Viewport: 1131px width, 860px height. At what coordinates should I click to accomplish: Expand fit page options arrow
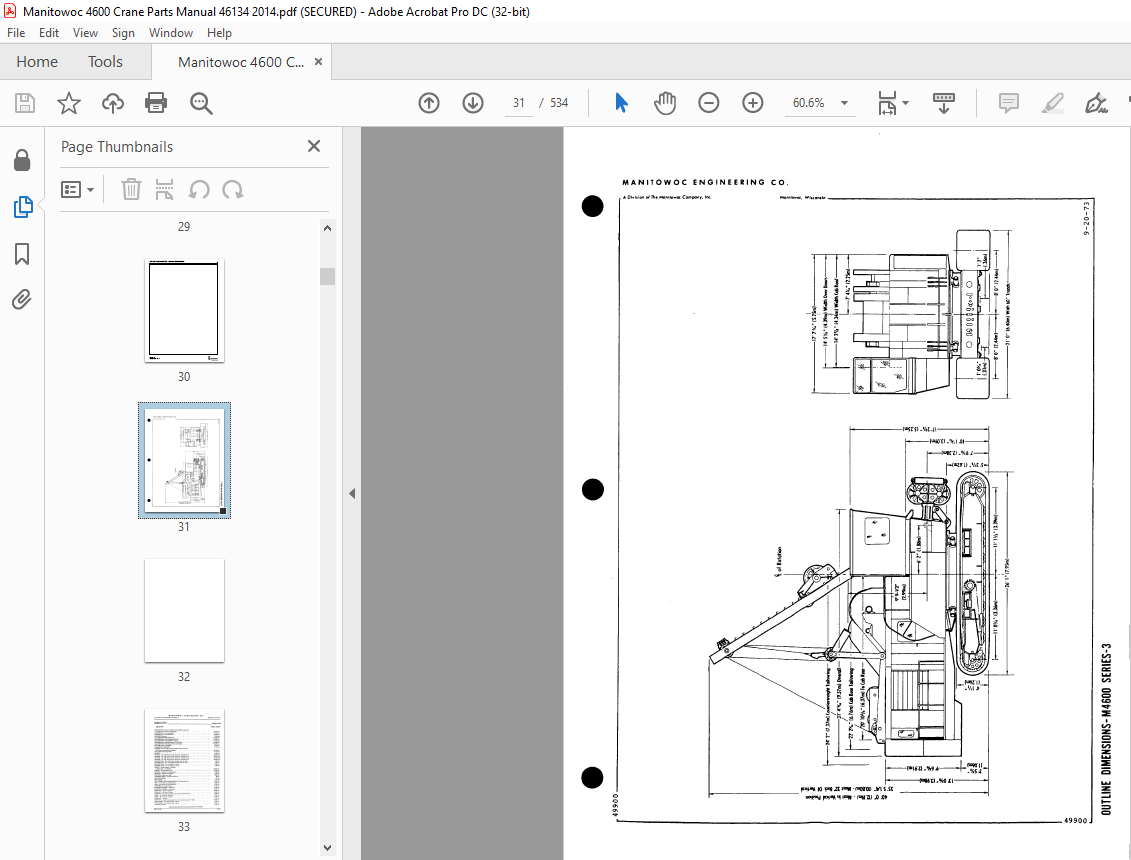[906, 103]
